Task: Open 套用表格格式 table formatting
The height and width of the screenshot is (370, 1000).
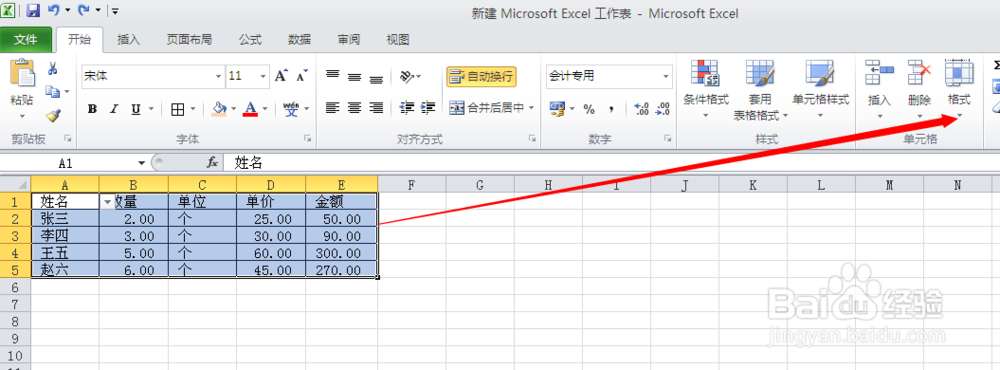Action: click(760, 89)
